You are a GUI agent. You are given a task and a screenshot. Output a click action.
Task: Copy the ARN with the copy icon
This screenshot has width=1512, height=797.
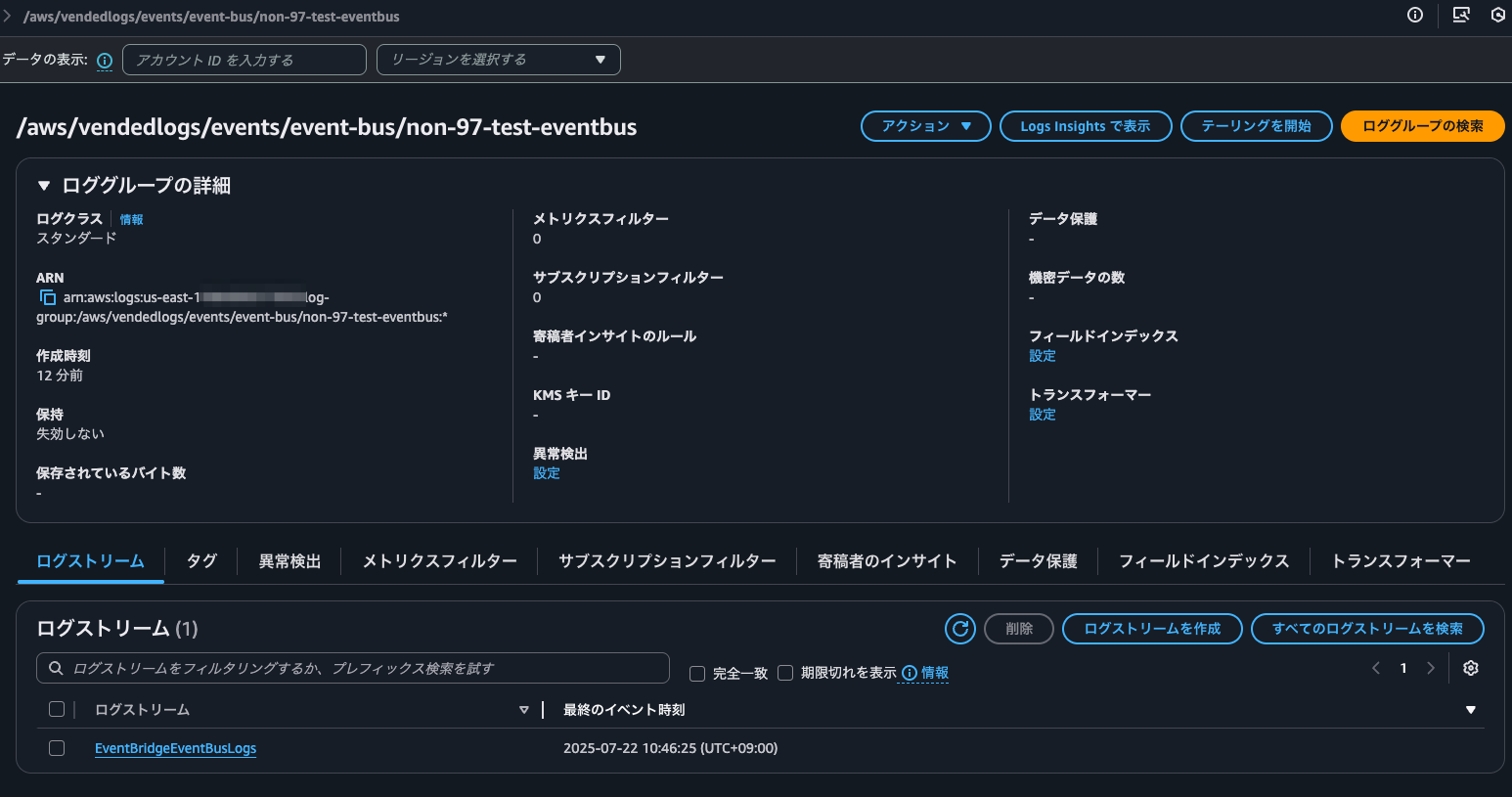[x=47, y=297]
